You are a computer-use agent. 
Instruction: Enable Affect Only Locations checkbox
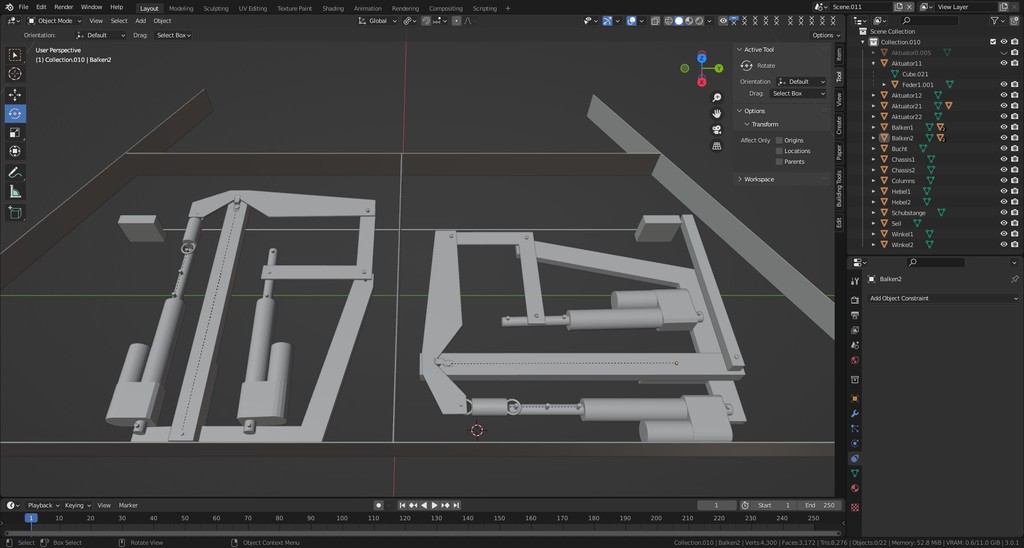tap(779, 151)
